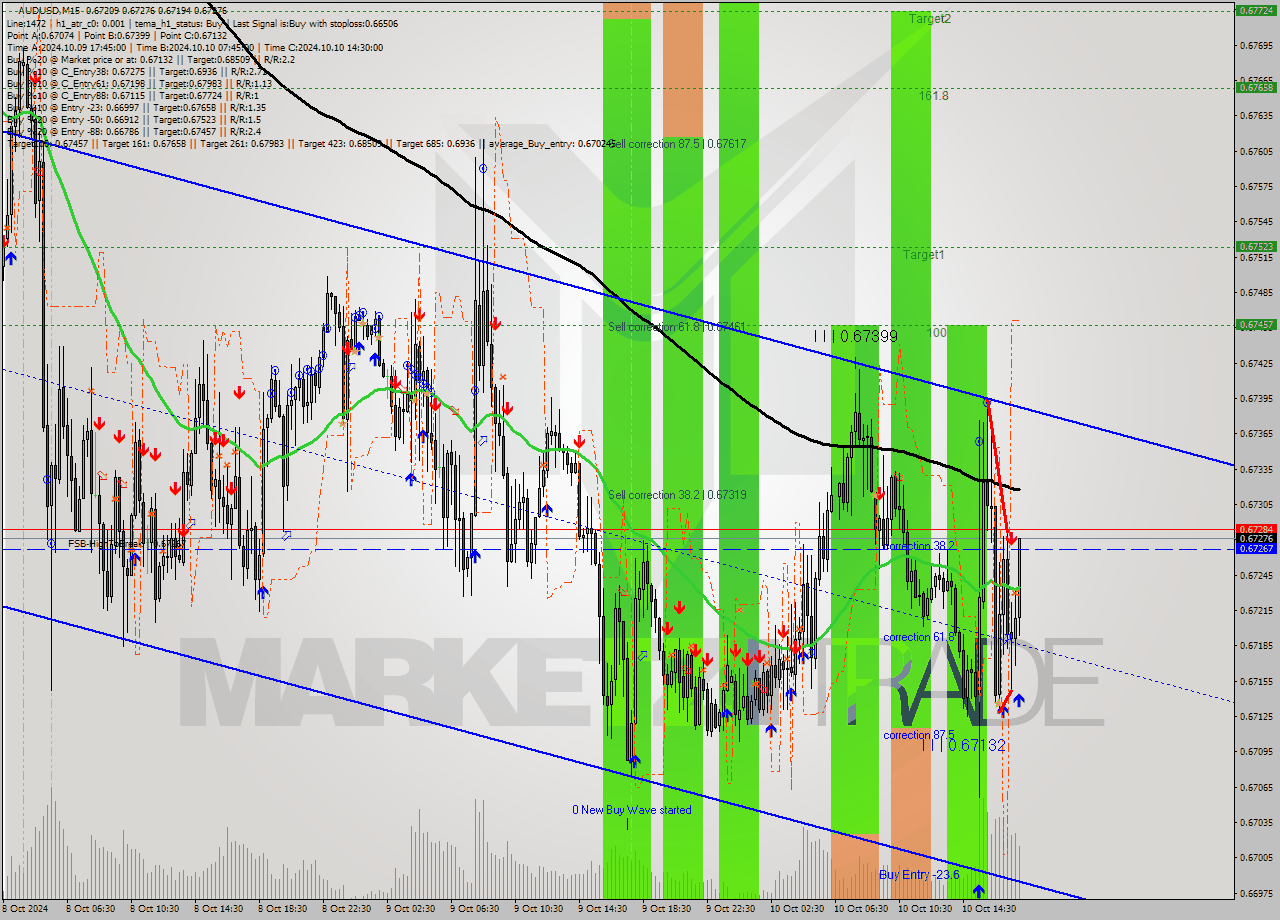The image size is (1280, 920).
Task: Click the blue up arrow below Buy Entry -23.6
Action: [x=979, y=890]
